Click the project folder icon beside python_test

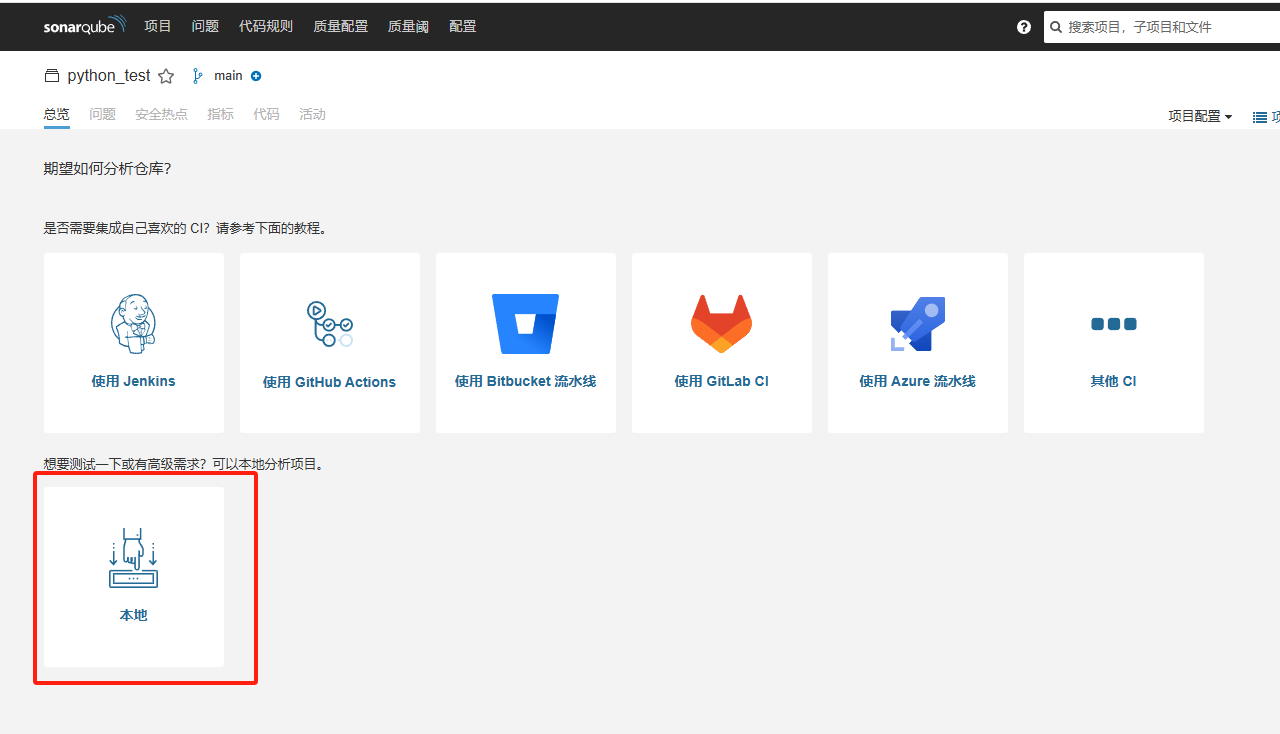pyautogui.click(x=52, y=76)
